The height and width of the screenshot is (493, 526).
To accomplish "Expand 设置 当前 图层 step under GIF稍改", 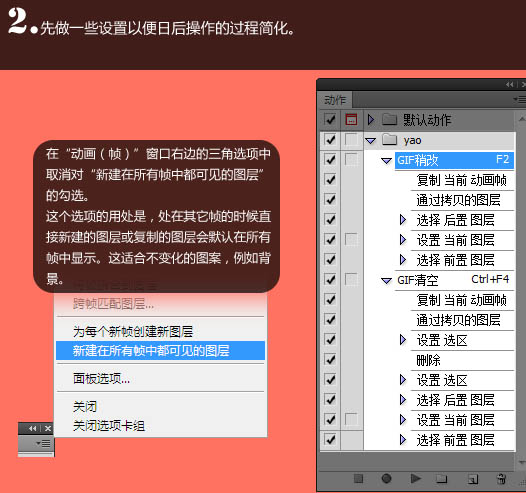I will pyautogui.click(x=403, y=240).
